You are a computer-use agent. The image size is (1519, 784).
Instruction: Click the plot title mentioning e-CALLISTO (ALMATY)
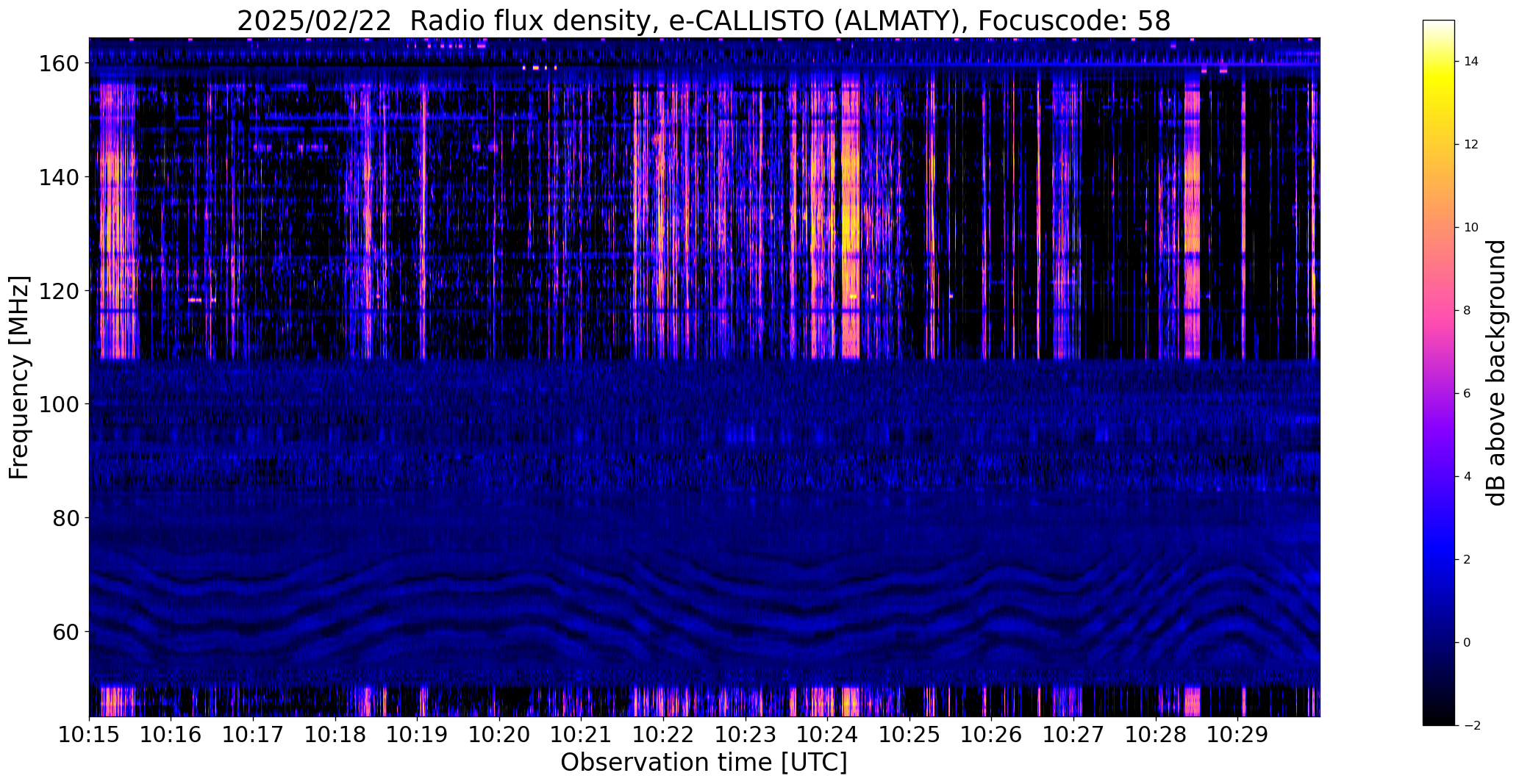(704, 21)
